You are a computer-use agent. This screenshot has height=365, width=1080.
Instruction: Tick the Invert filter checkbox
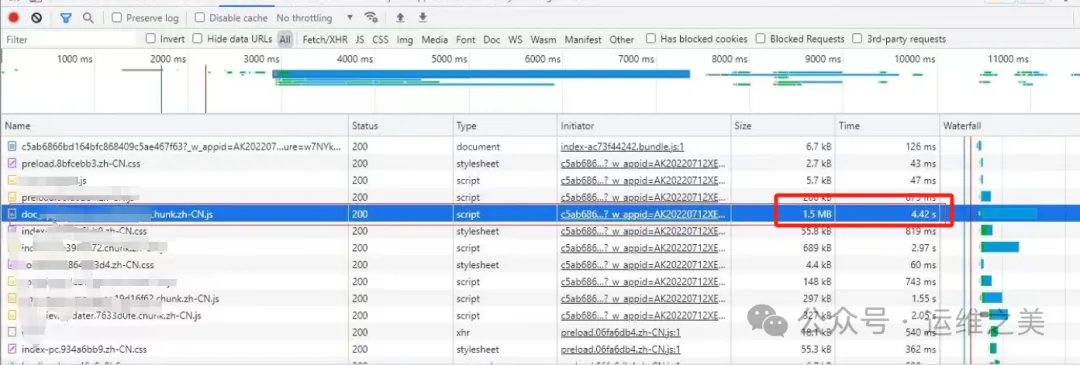151,39
